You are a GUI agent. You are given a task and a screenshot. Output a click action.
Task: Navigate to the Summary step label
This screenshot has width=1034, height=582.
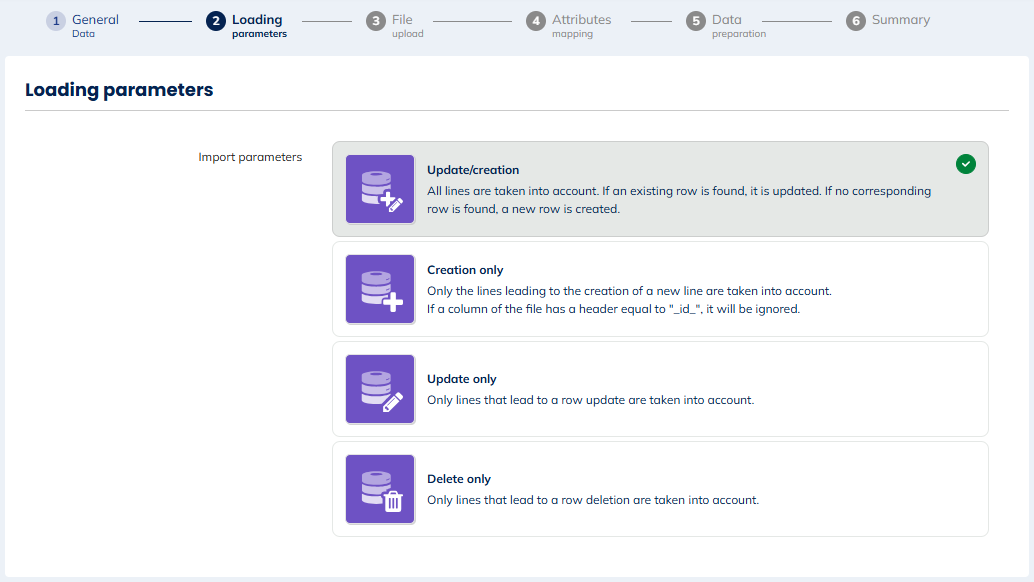900,20
